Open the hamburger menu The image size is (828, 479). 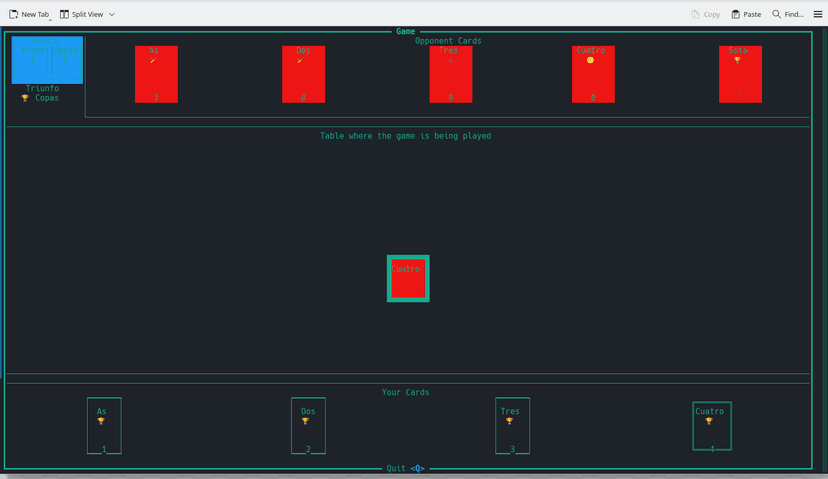click(818, 14)
